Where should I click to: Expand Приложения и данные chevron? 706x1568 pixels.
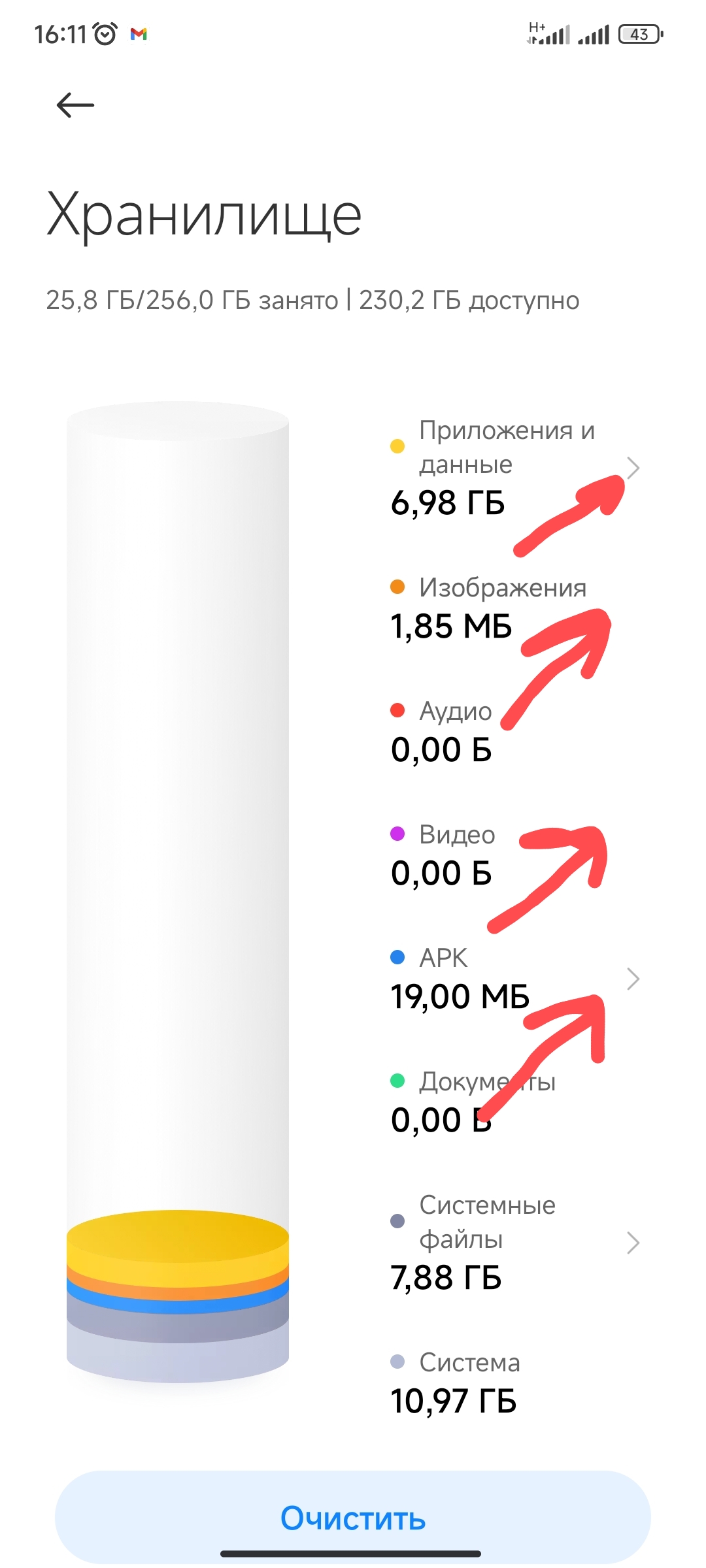click(x=633, y=468)
